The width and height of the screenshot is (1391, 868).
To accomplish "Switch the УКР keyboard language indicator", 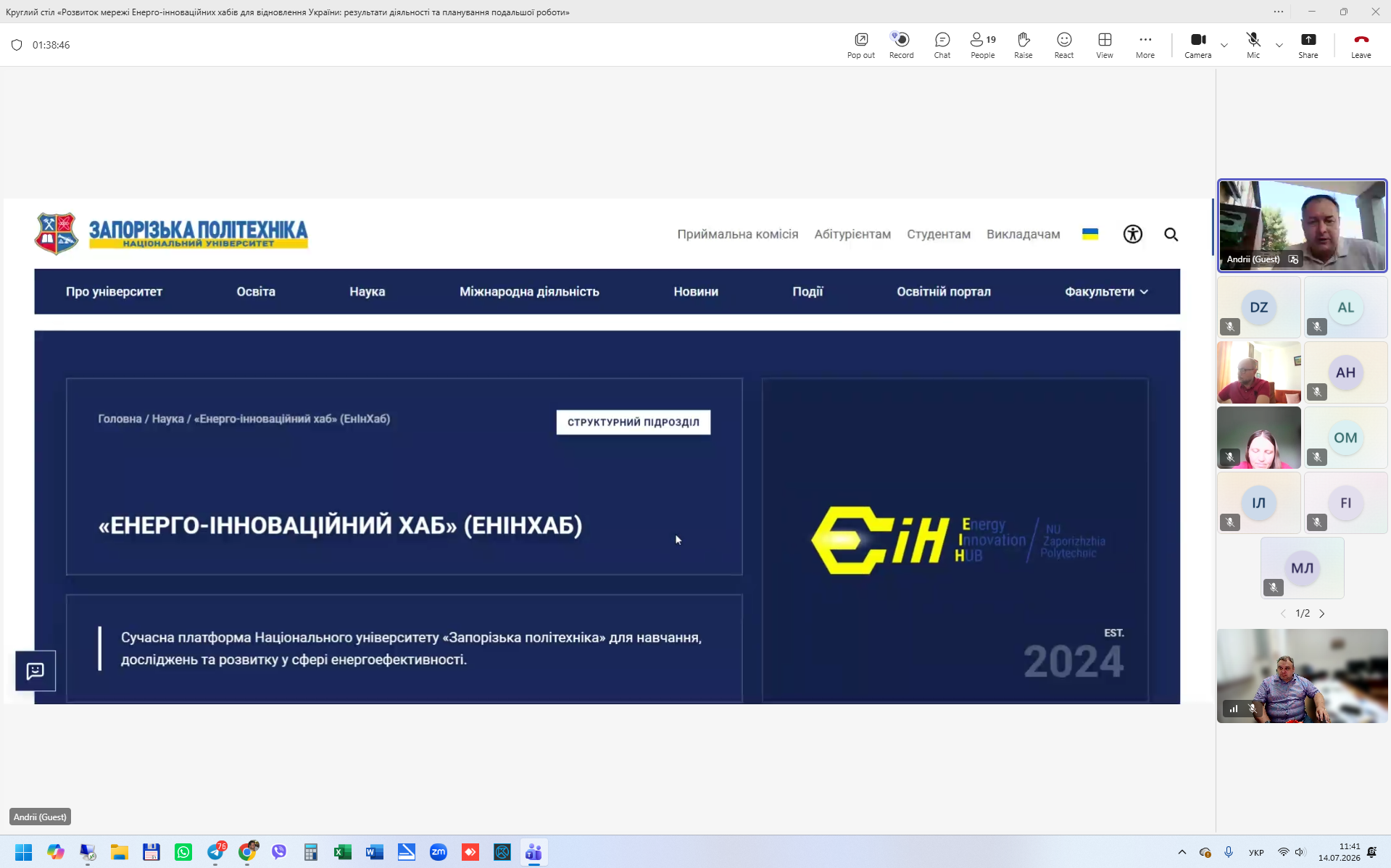I will pyautogui.click(x=1256, y=852).
